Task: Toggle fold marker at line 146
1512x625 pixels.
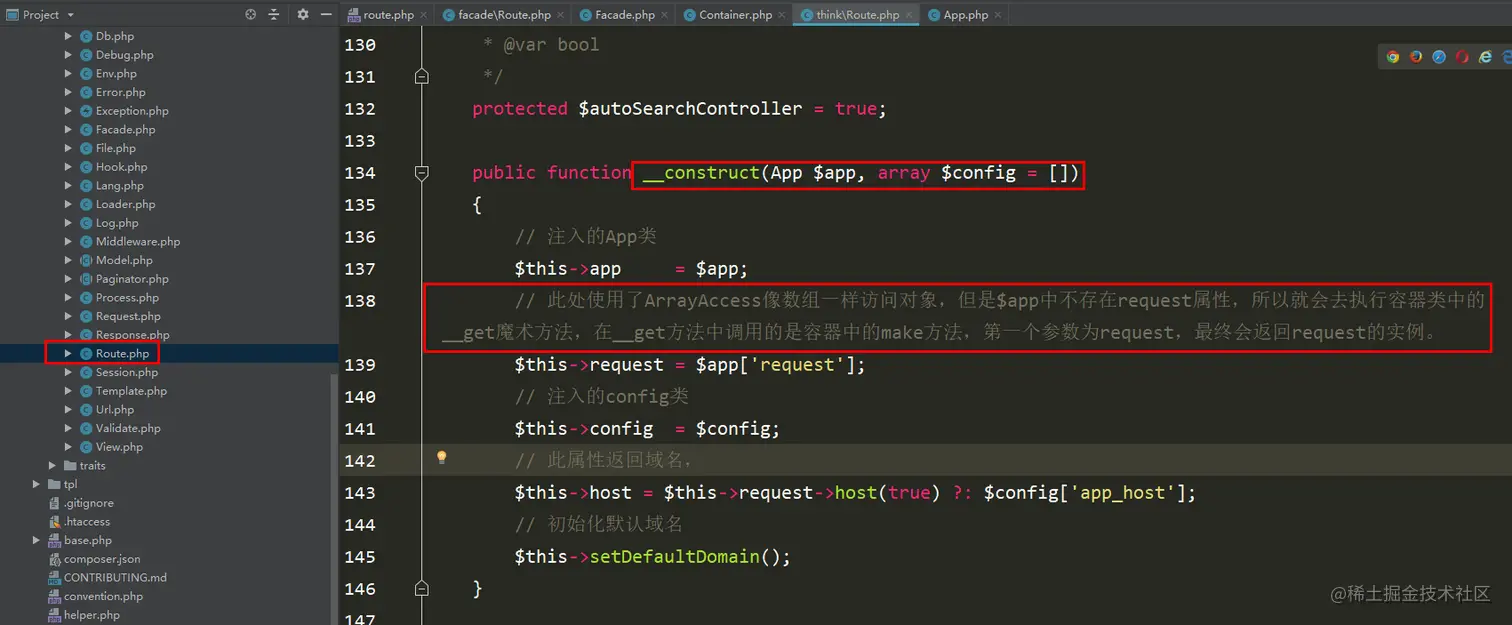Action: coord(422,588)
